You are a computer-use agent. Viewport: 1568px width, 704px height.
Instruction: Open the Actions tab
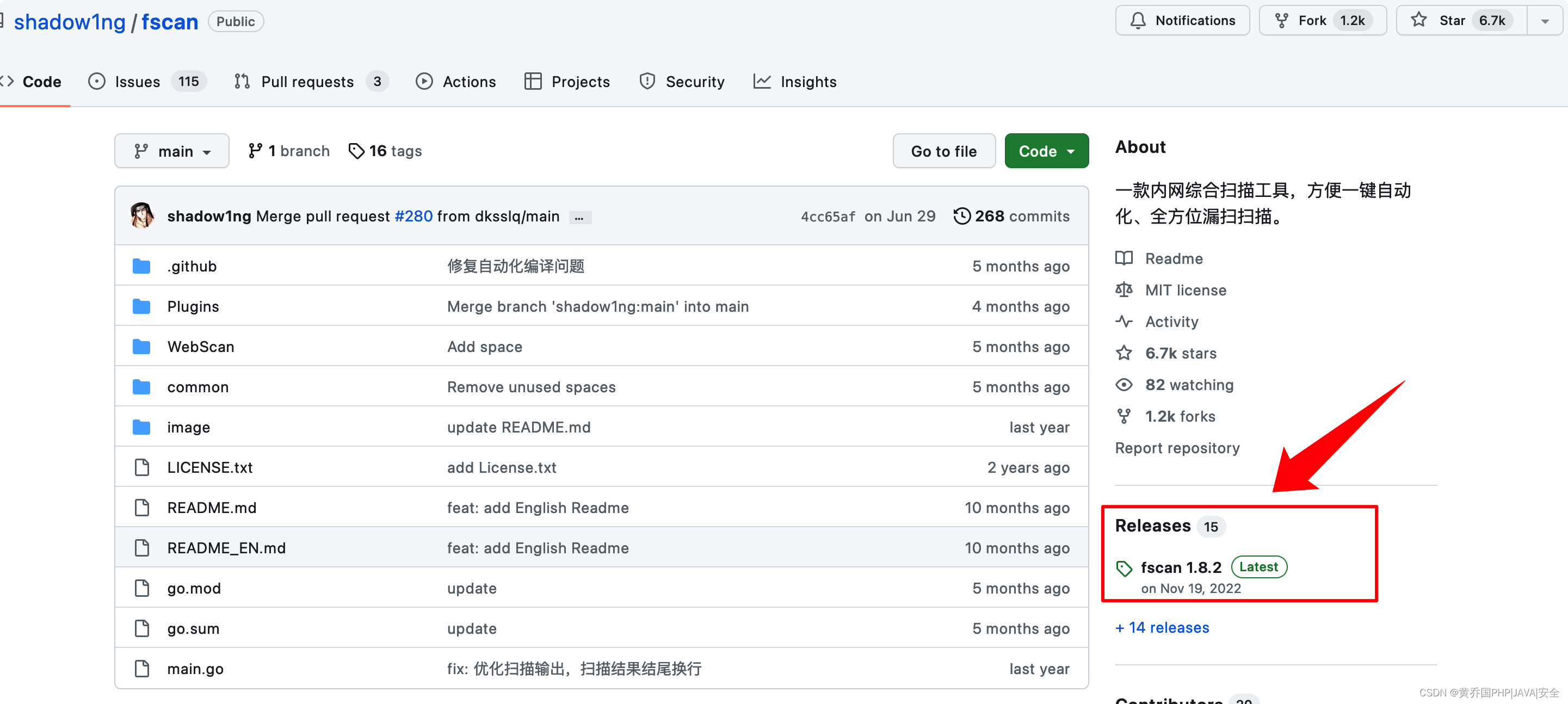(456, 82)
